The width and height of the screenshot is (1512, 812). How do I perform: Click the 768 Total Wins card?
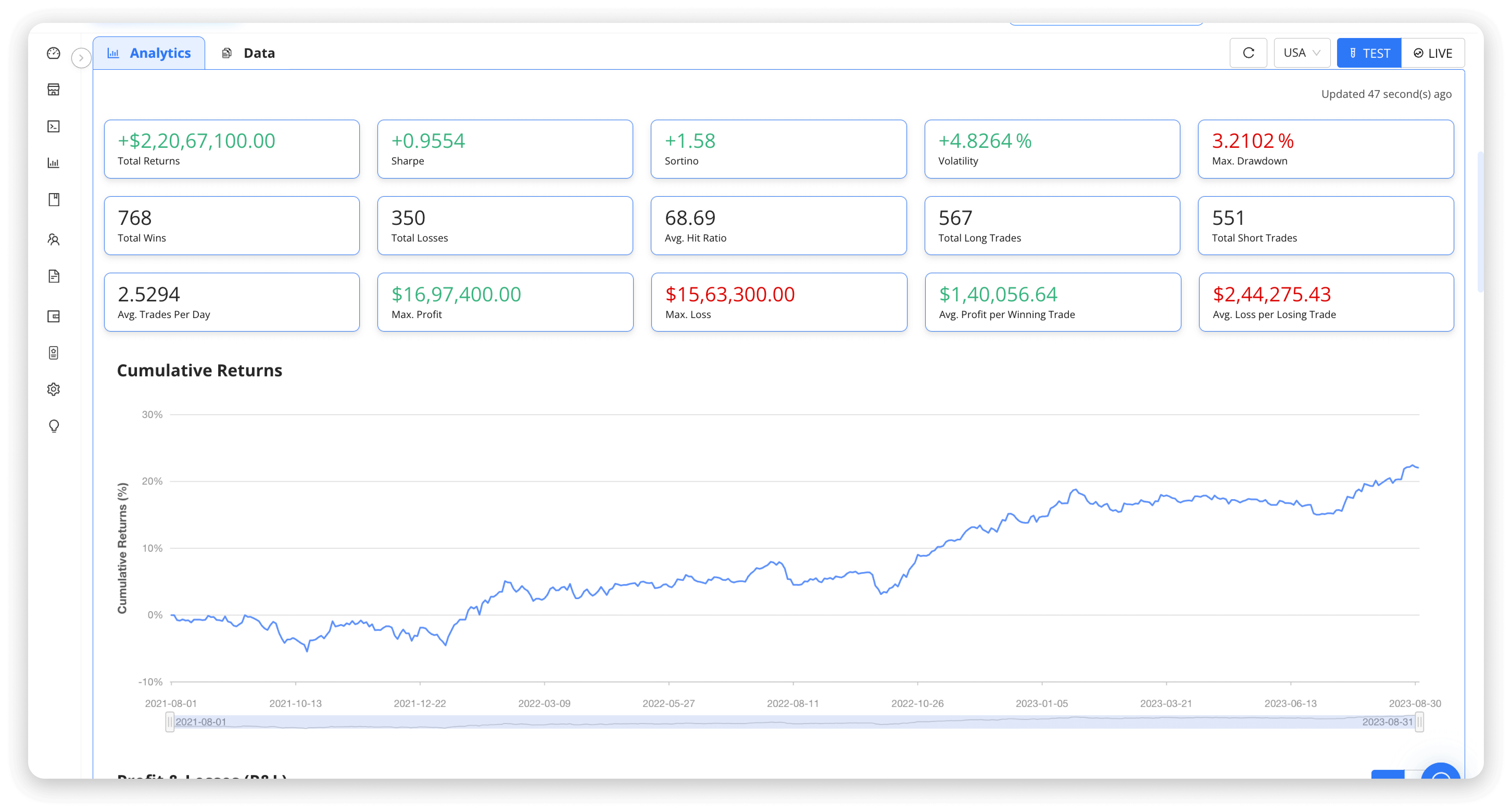[x=232, y=225]
